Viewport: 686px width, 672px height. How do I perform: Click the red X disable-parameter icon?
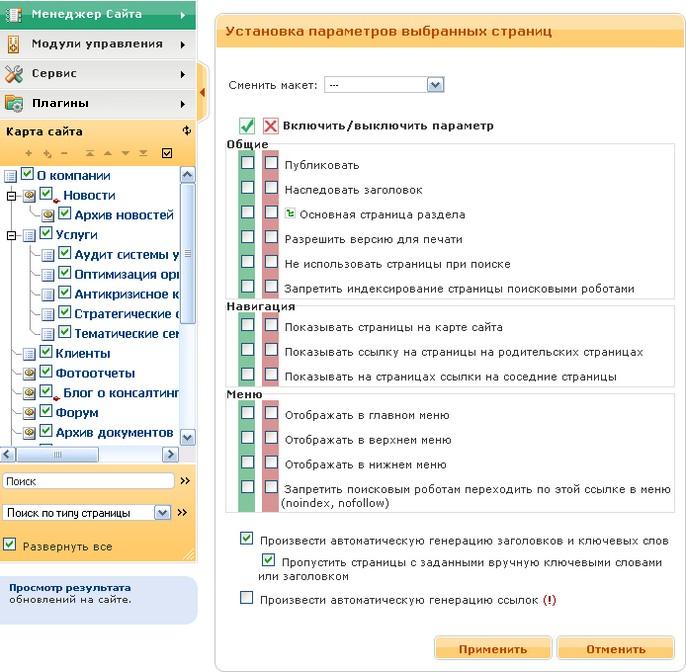point(270,127)
